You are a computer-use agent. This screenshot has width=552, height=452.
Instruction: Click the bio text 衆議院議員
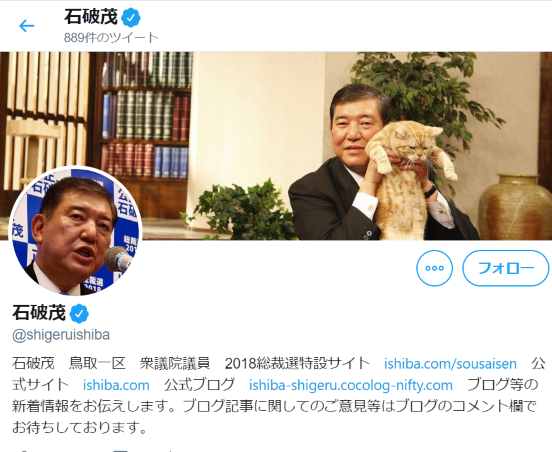175,363
